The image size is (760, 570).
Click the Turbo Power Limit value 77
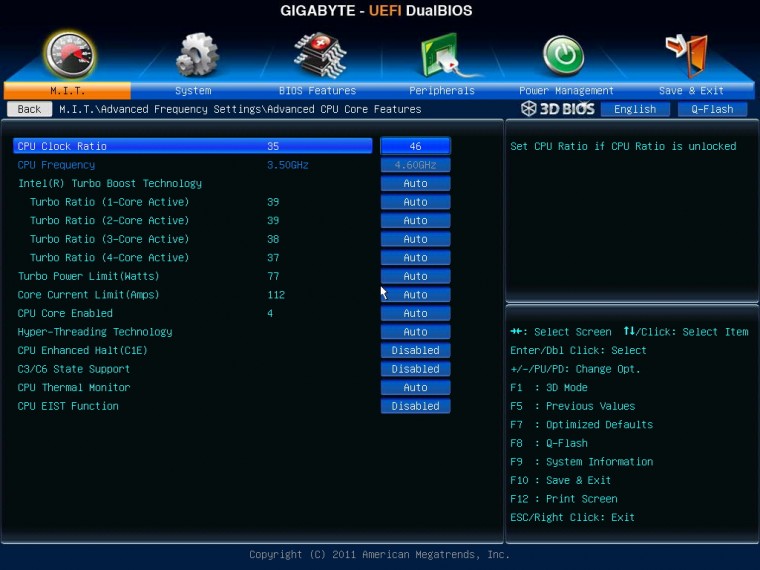[x=273, y=276]
